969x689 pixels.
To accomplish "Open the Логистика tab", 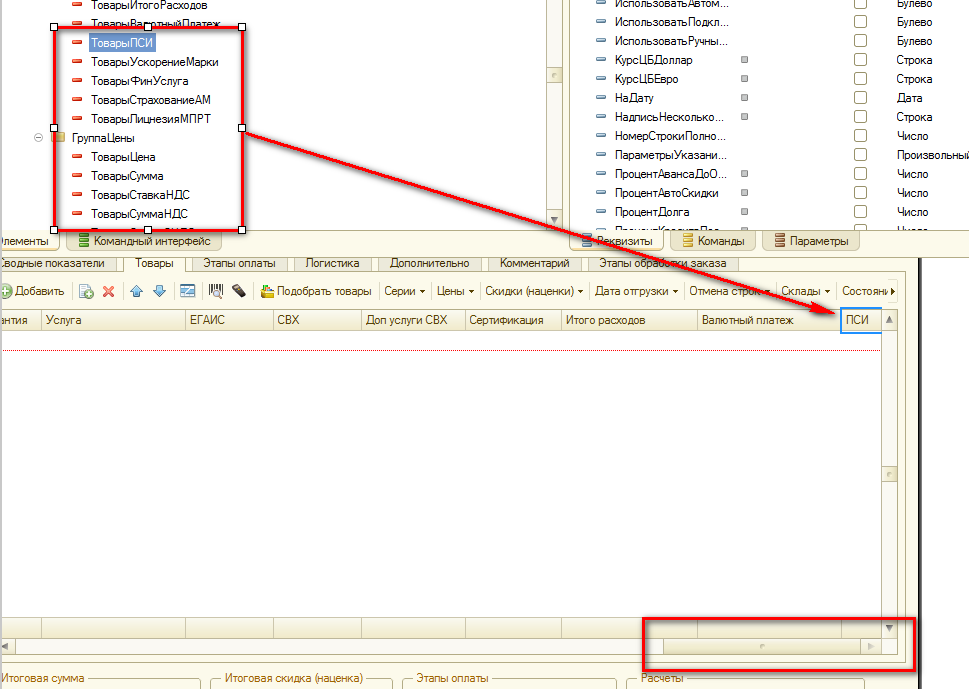I will coord(332,263).
